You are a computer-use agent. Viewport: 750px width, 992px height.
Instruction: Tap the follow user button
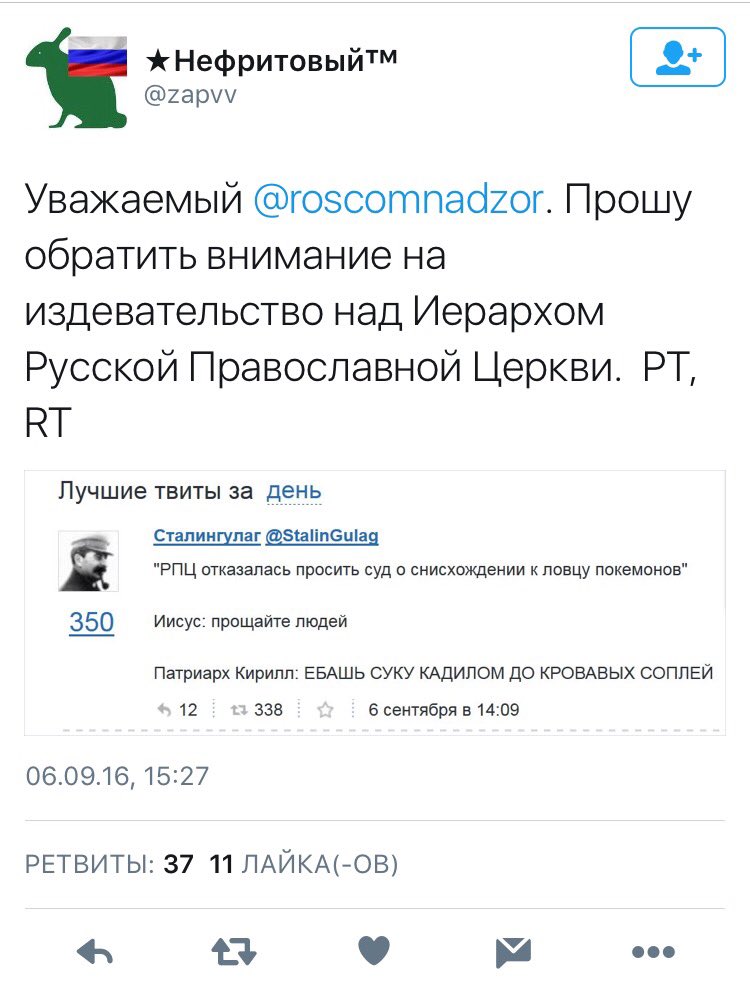pyautogui.click(x=677, y=57)
